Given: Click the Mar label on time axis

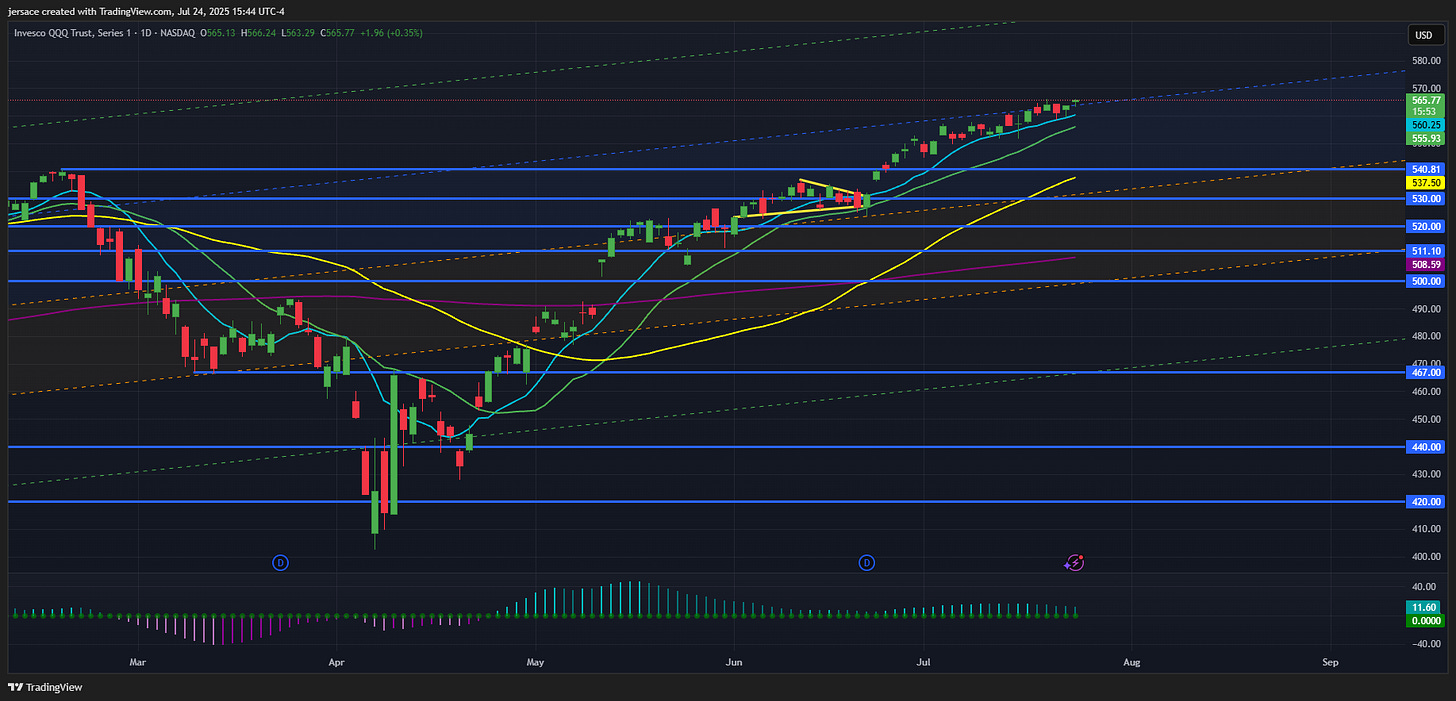Looking at the screenshot, I should tap(138, 662).
